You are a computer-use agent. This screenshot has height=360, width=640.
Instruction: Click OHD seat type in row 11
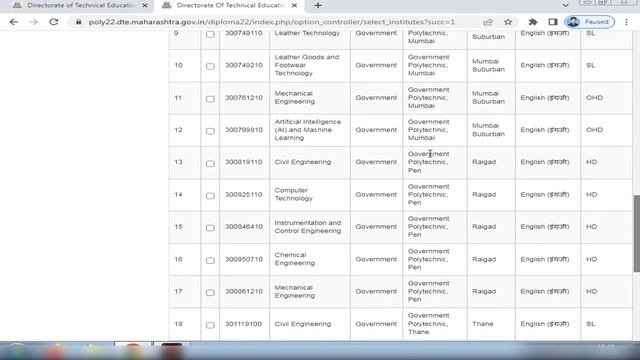(594, 98)
